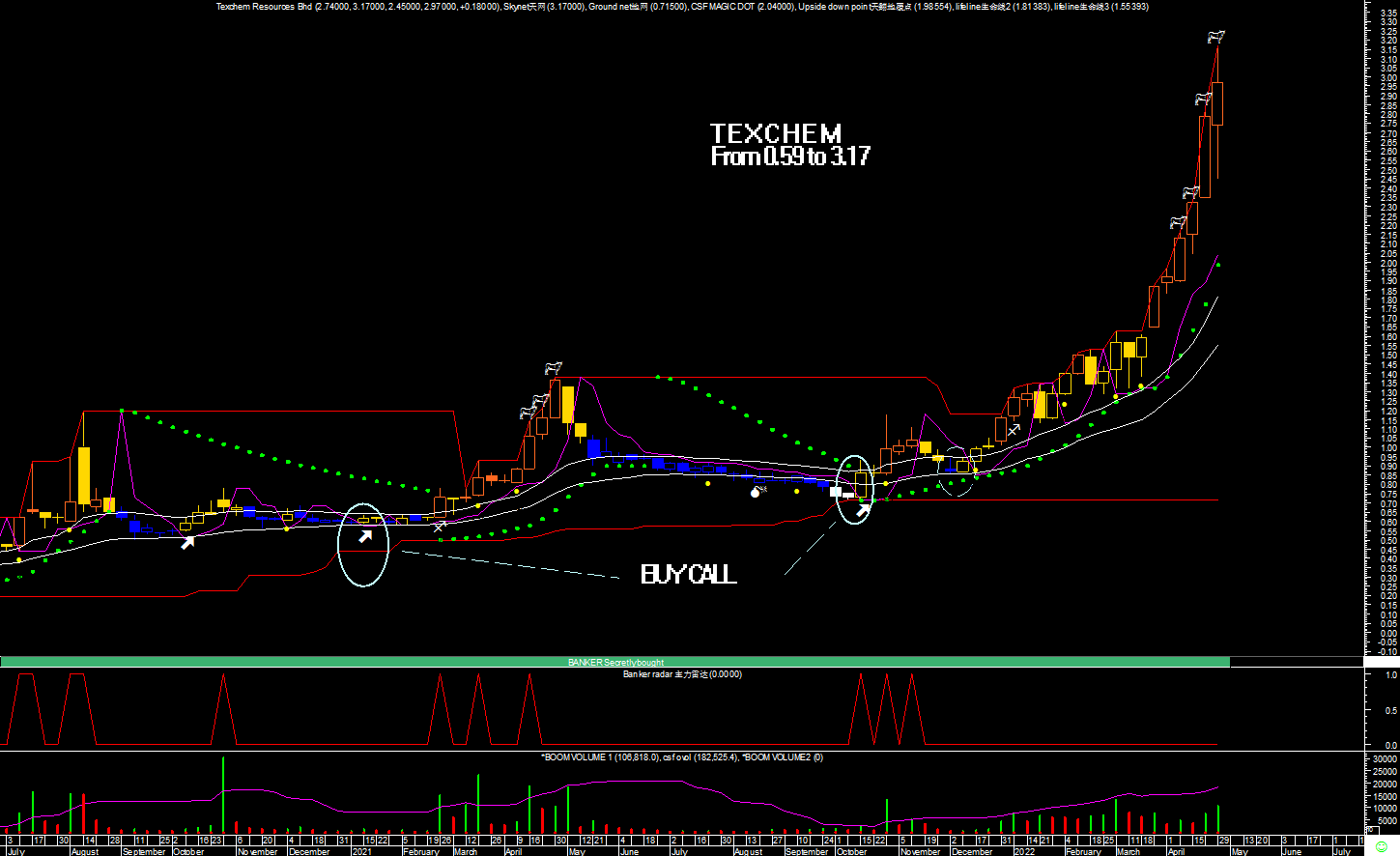Click the lifeline 2 (1.81383) label
1400x856 pixels.
click(x=1003, y=7)
